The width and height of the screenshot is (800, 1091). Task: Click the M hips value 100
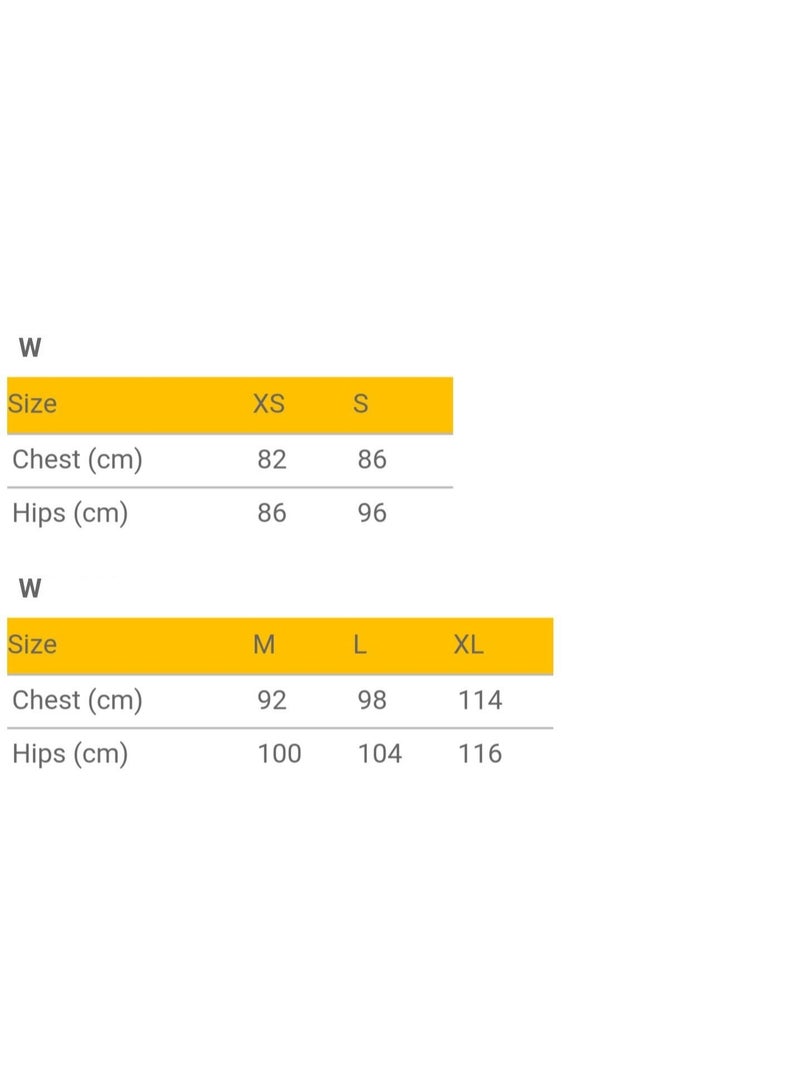[279, 754]
